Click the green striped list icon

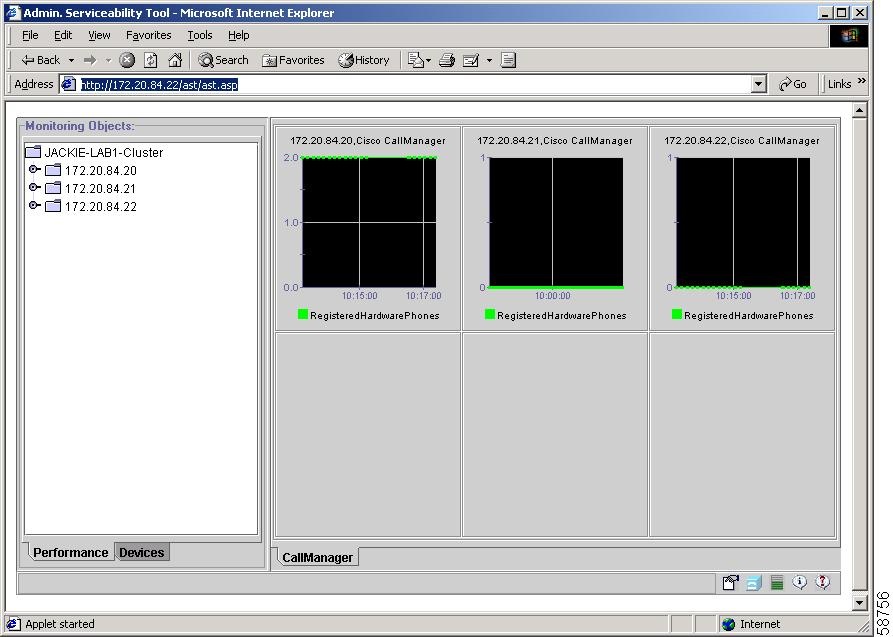[777, 582]
